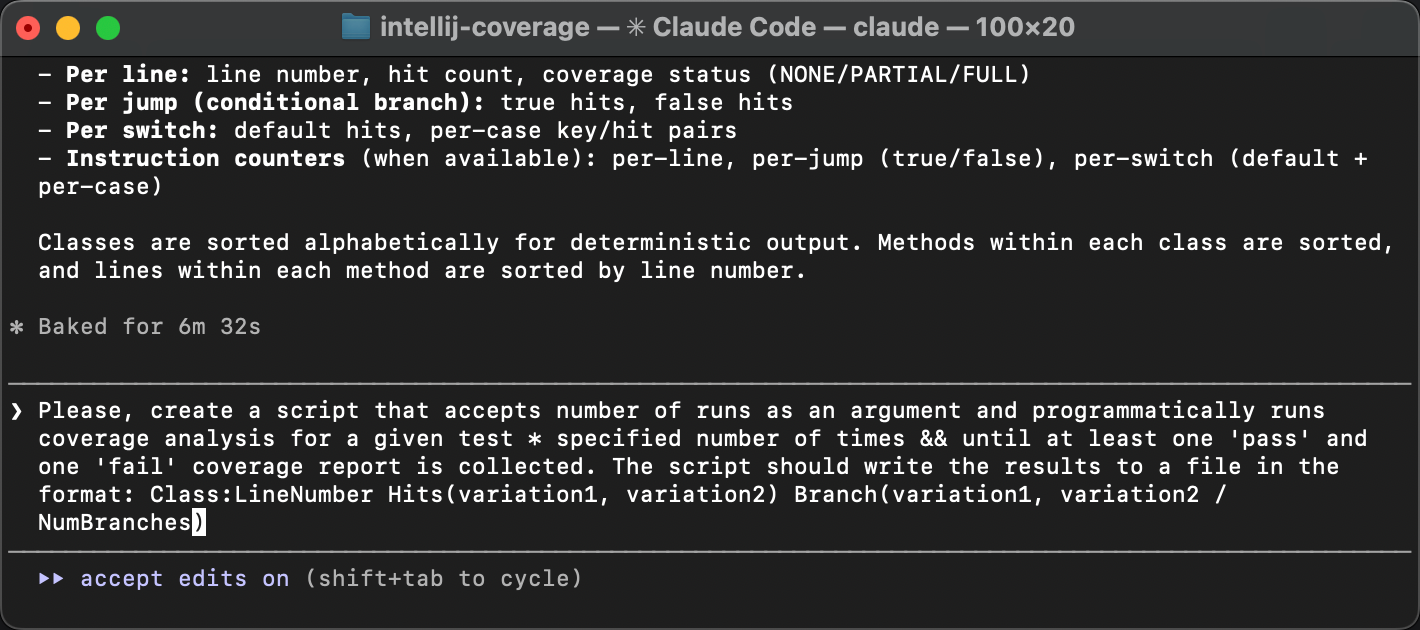
Task: Click the yellow minimize traffic light button
Action: point(66,27)
